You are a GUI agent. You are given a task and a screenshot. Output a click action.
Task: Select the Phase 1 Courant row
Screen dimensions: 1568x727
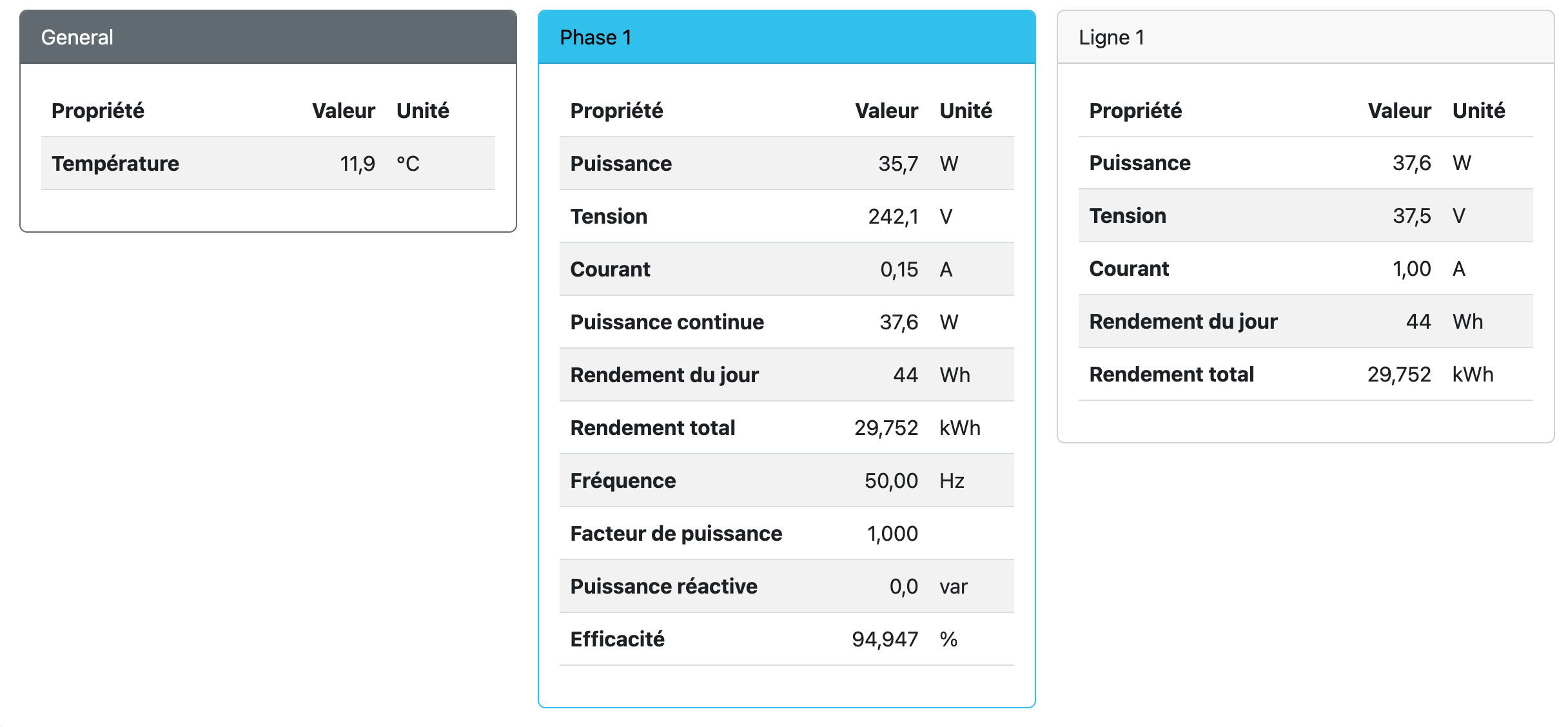(787, 269)
